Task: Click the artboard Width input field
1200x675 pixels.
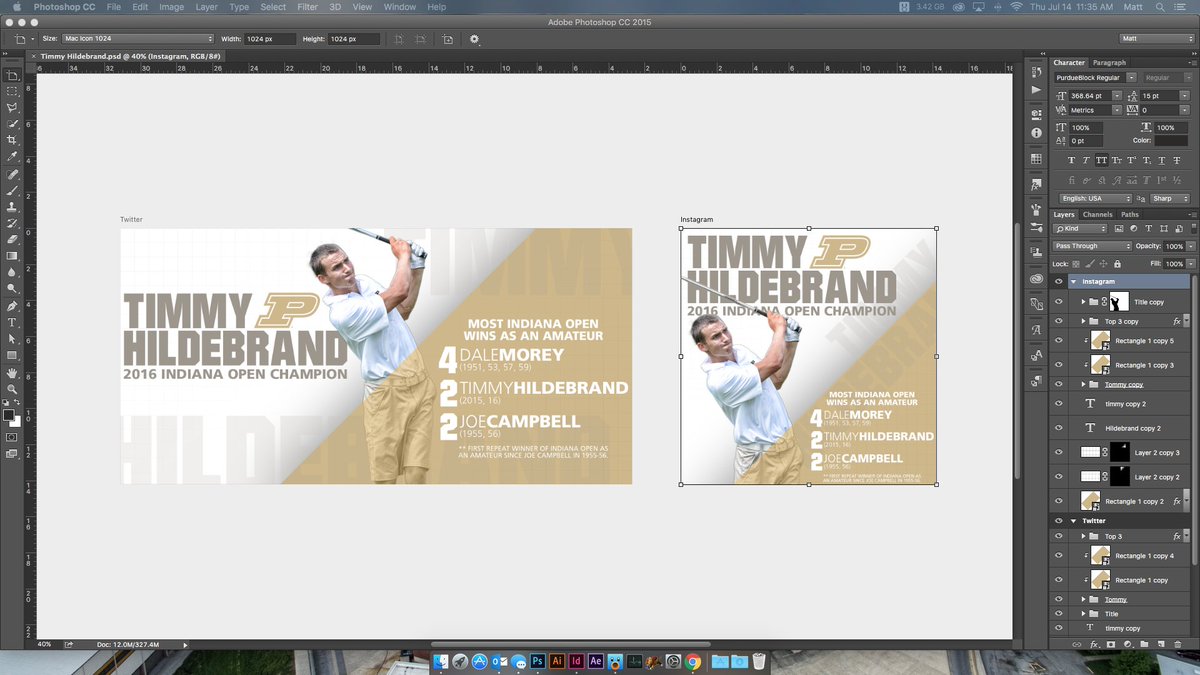Action: pos(271,39)
